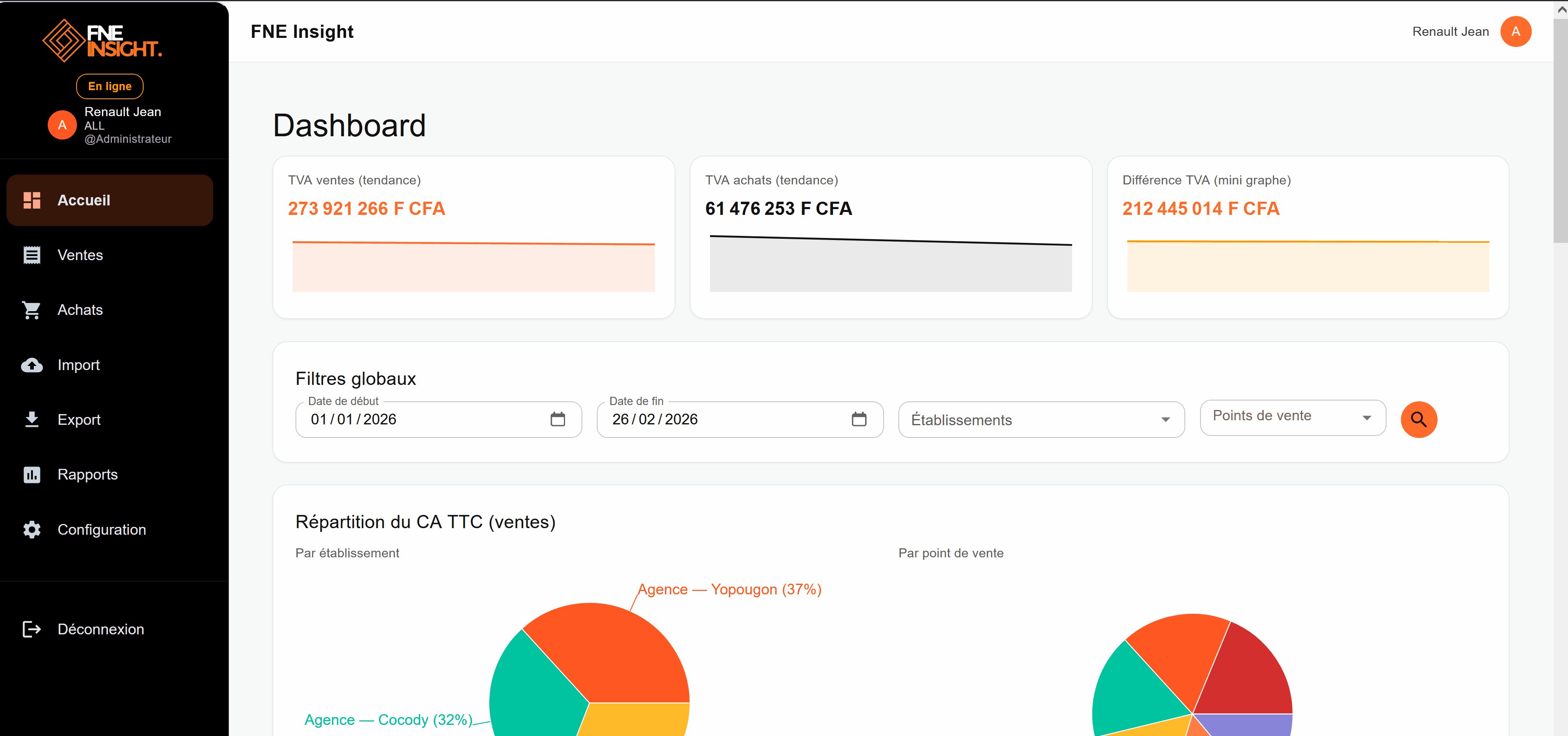Screen dimensions: 1568x736
Task: Open the Date de fin calendar picker
Action: [x=859, y=419]
